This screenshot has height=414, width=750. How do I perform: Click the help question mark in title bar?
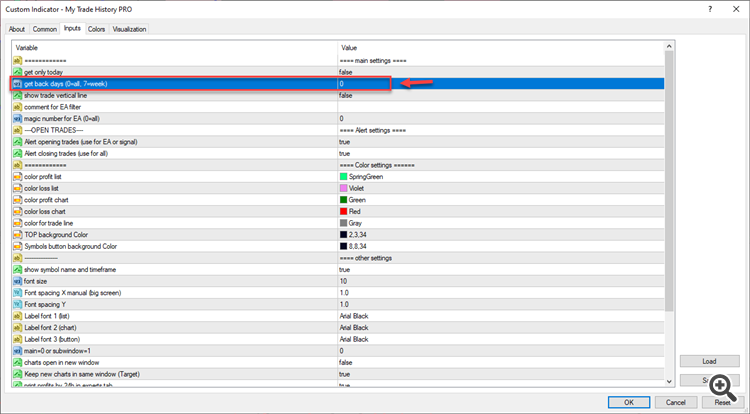click(x=710, y=9)
